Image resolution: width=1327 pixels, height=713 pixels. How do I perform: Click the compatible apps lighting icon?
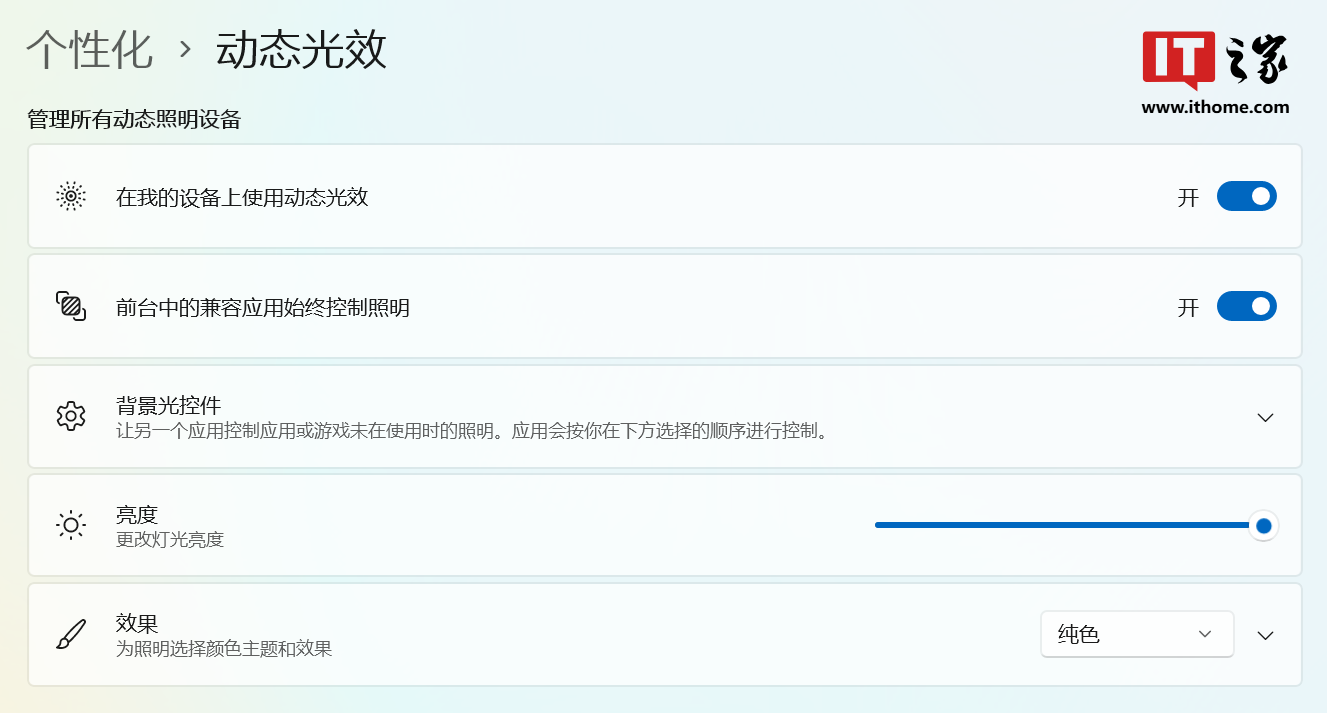pos(70,306)
